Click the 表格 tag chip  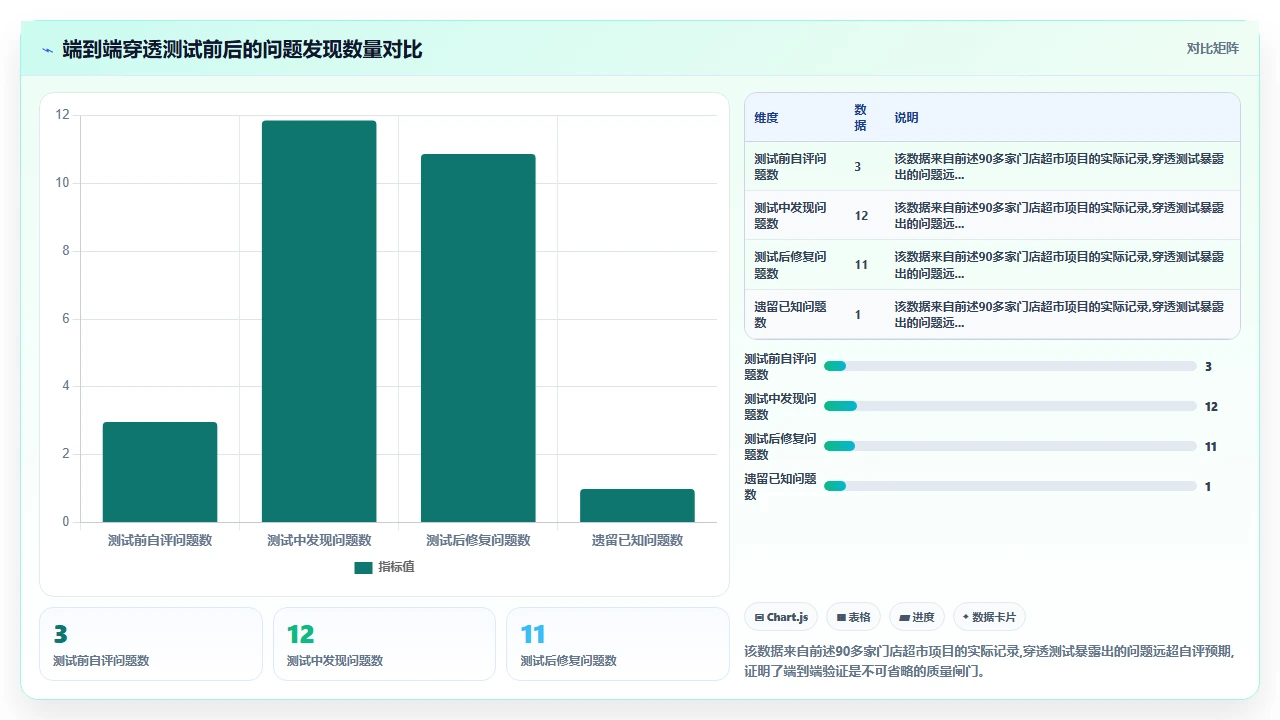[x=853, y=617]
